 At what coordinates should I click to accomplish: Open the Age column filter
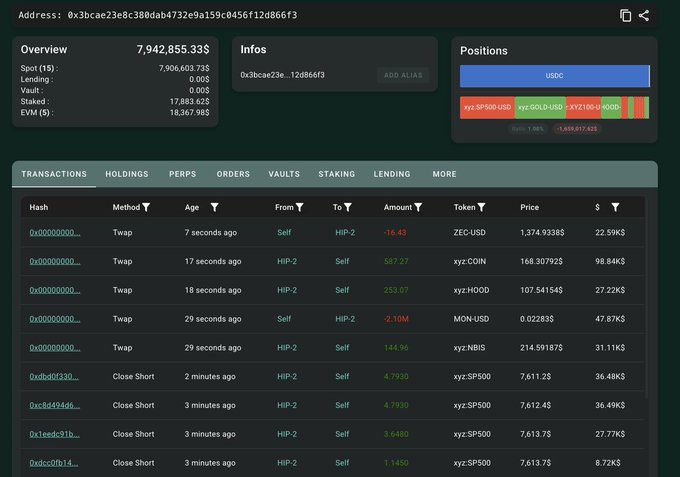tap(214, 207)
